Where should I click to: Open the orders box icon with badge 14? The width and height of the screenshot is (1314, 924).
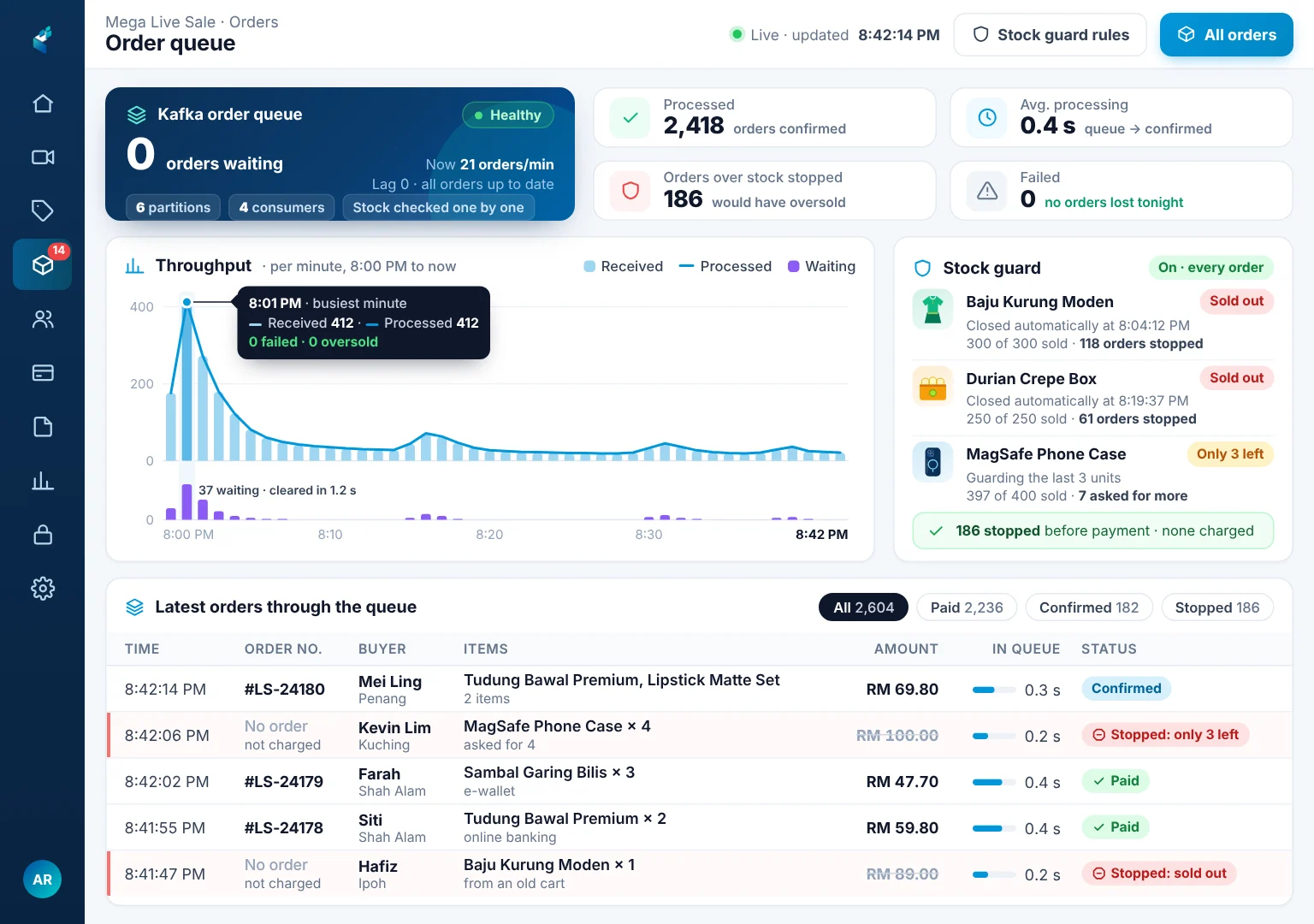tap(43, 265)
